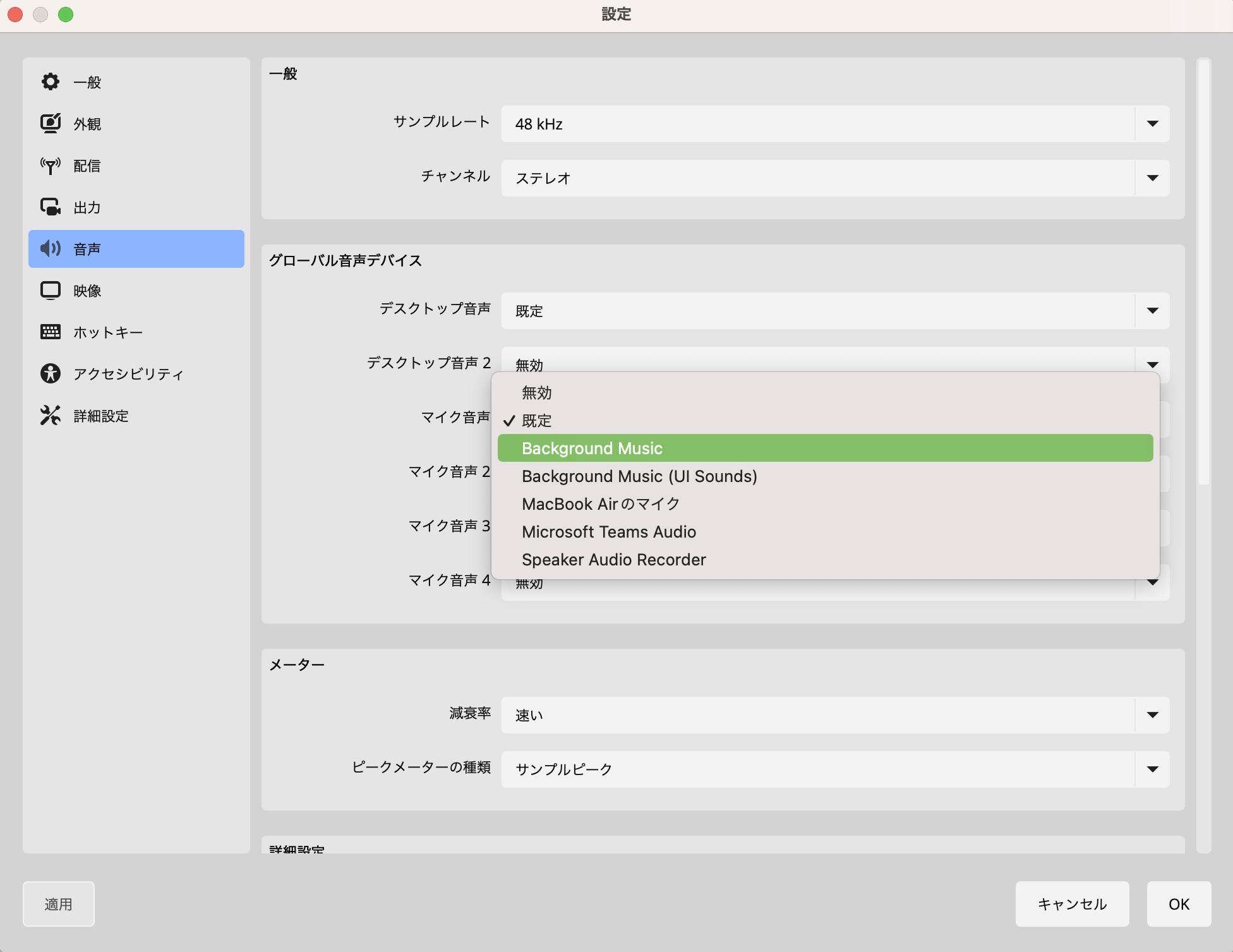Choose Speaker Audio Recorder device
Viewport: 1233px width, 952px height.
pyautogui.click(x=826, y=559)
